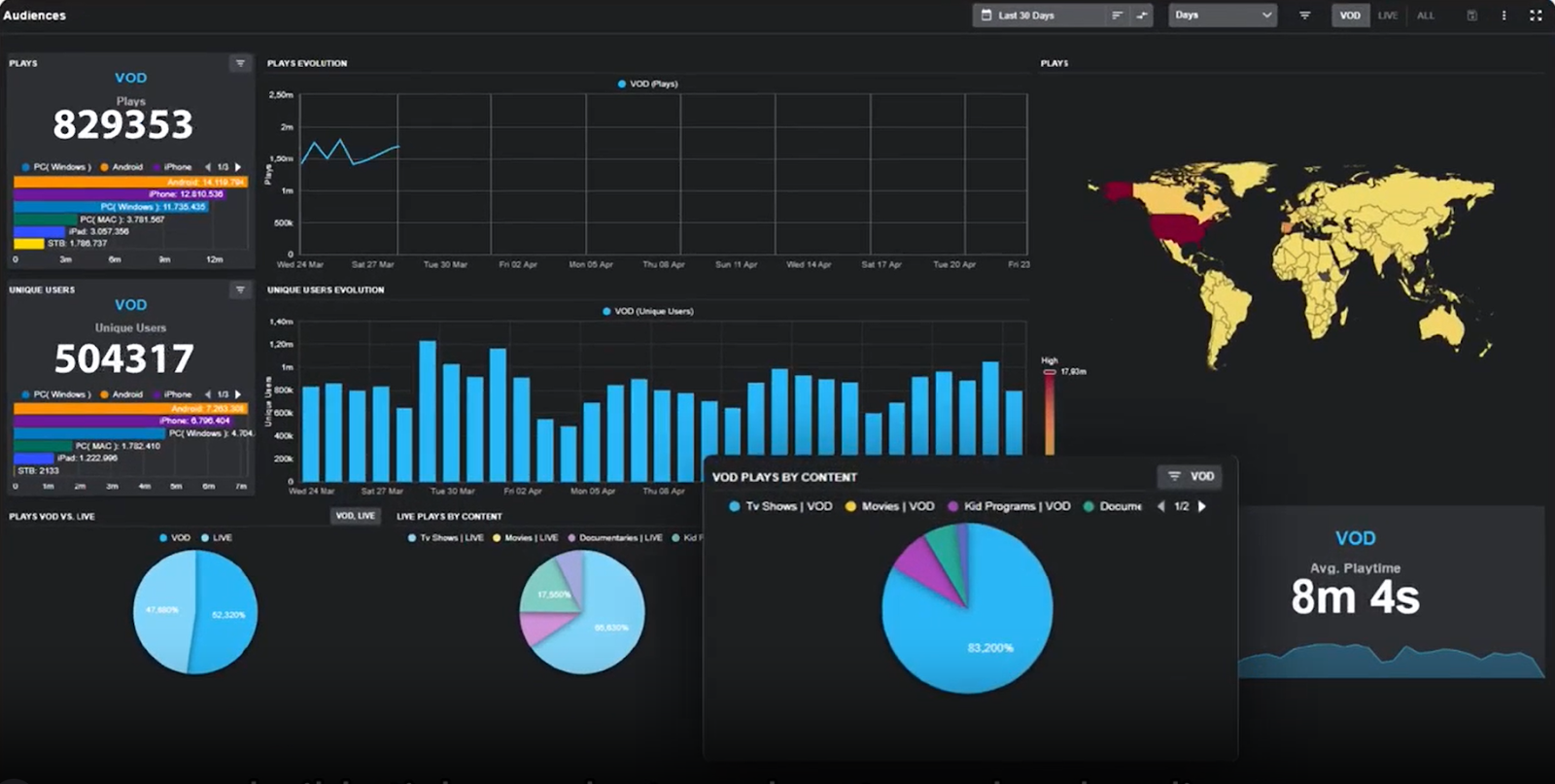
Task: Click the 8m 4s average playtime value
Action: [1355, 597]
